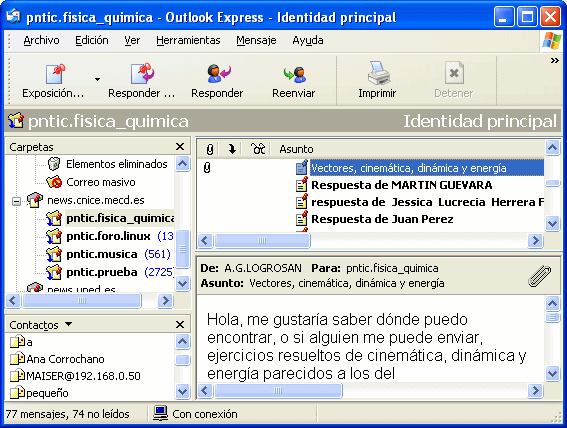Click the pntic.musica newsgroup icon
567x428 pixels.
54,254
